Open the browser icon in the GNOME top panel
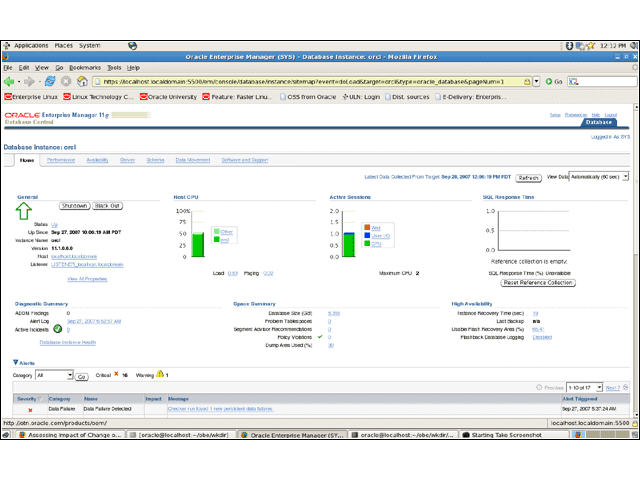This screenshot has width=640, height=480. click(132, 46)
